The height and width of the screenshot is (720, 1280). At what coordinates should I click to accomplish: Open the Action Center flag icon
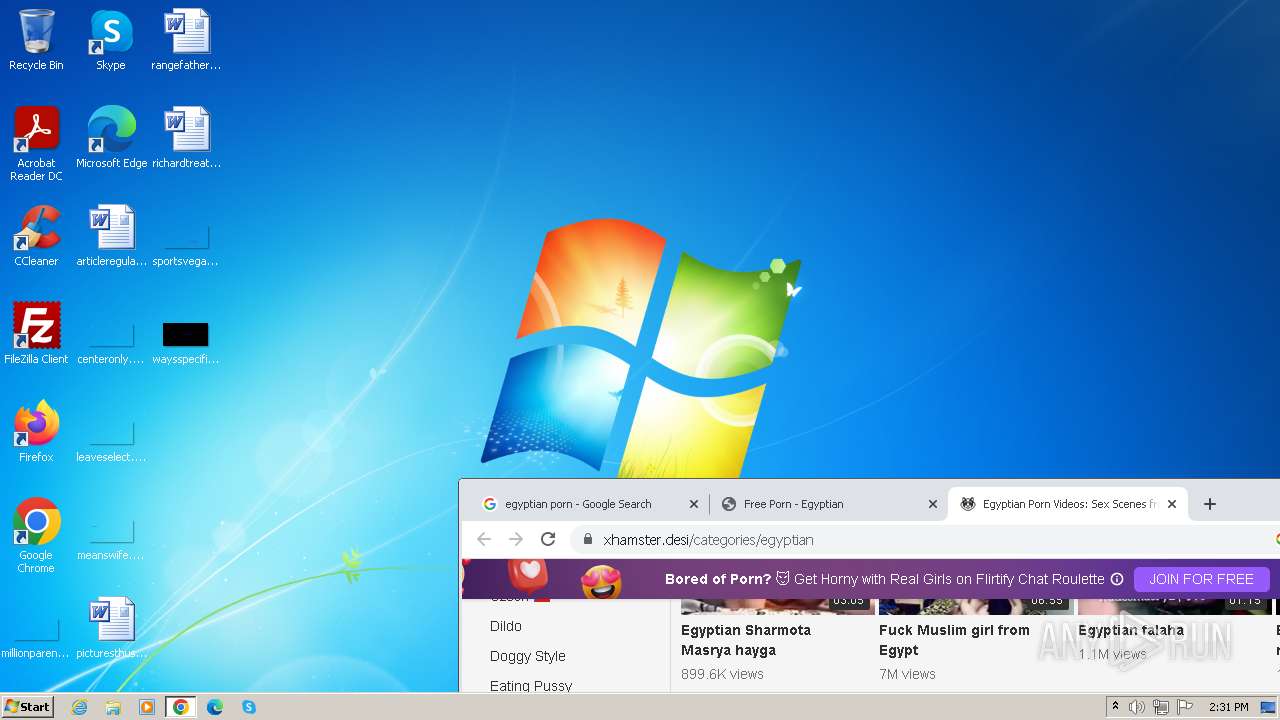[x=1185, y=707]
